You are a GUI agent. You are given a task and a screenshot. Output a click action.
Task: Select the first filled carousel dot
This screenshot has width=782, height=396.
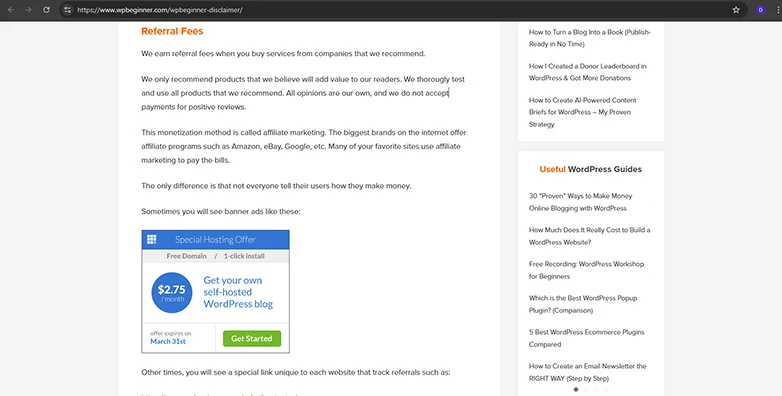[576, 390]
